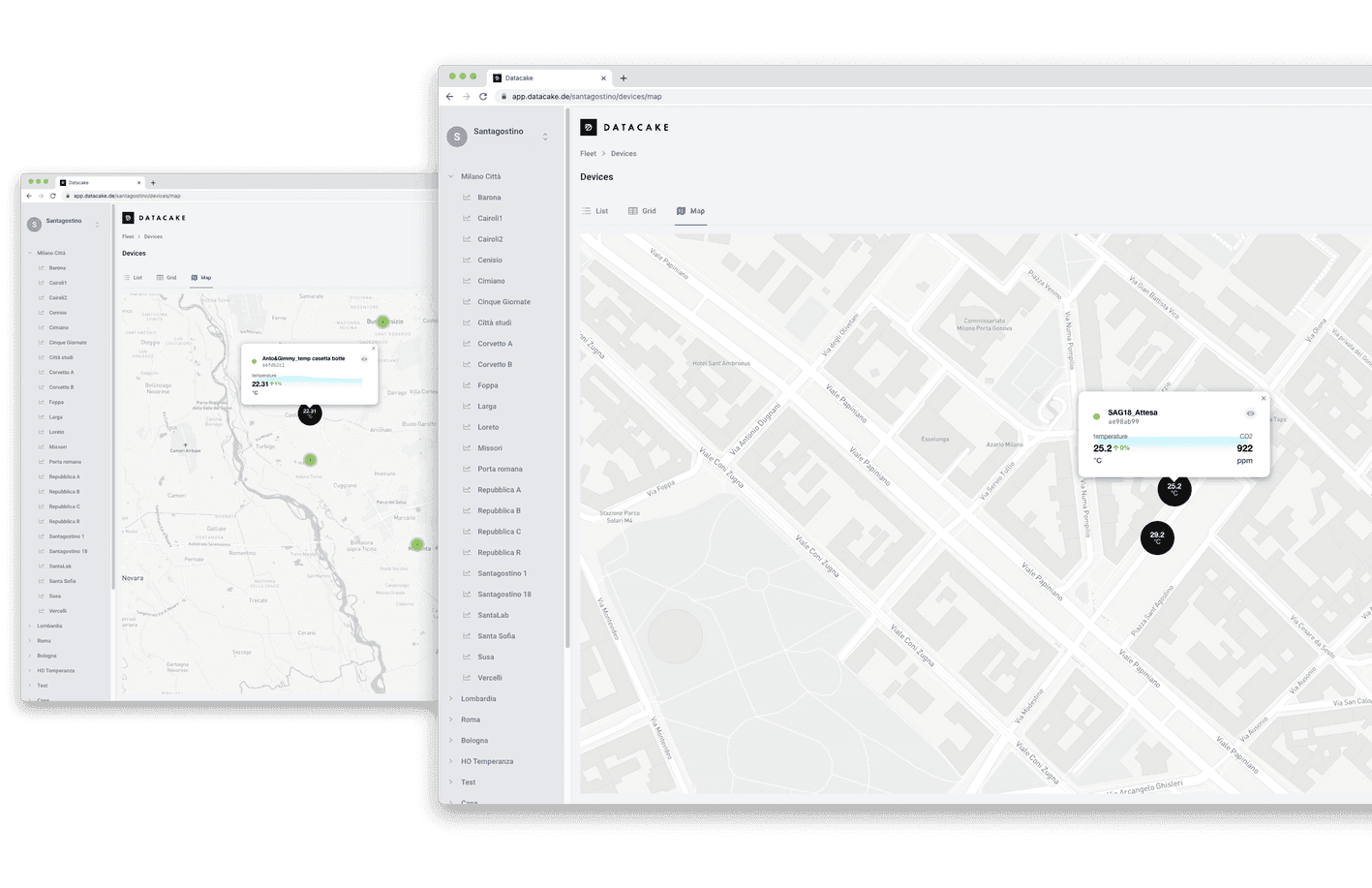This screenshot has height=888, width=1372.
Task: Expand HO Temperanza group in front window
Action: pos(451,761)
